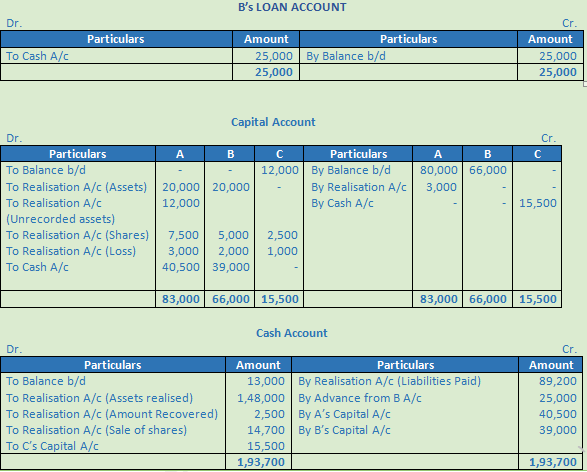Select the 2,500 shares value for C
This screenshot has width=587, height=472.
click(282, 235)
